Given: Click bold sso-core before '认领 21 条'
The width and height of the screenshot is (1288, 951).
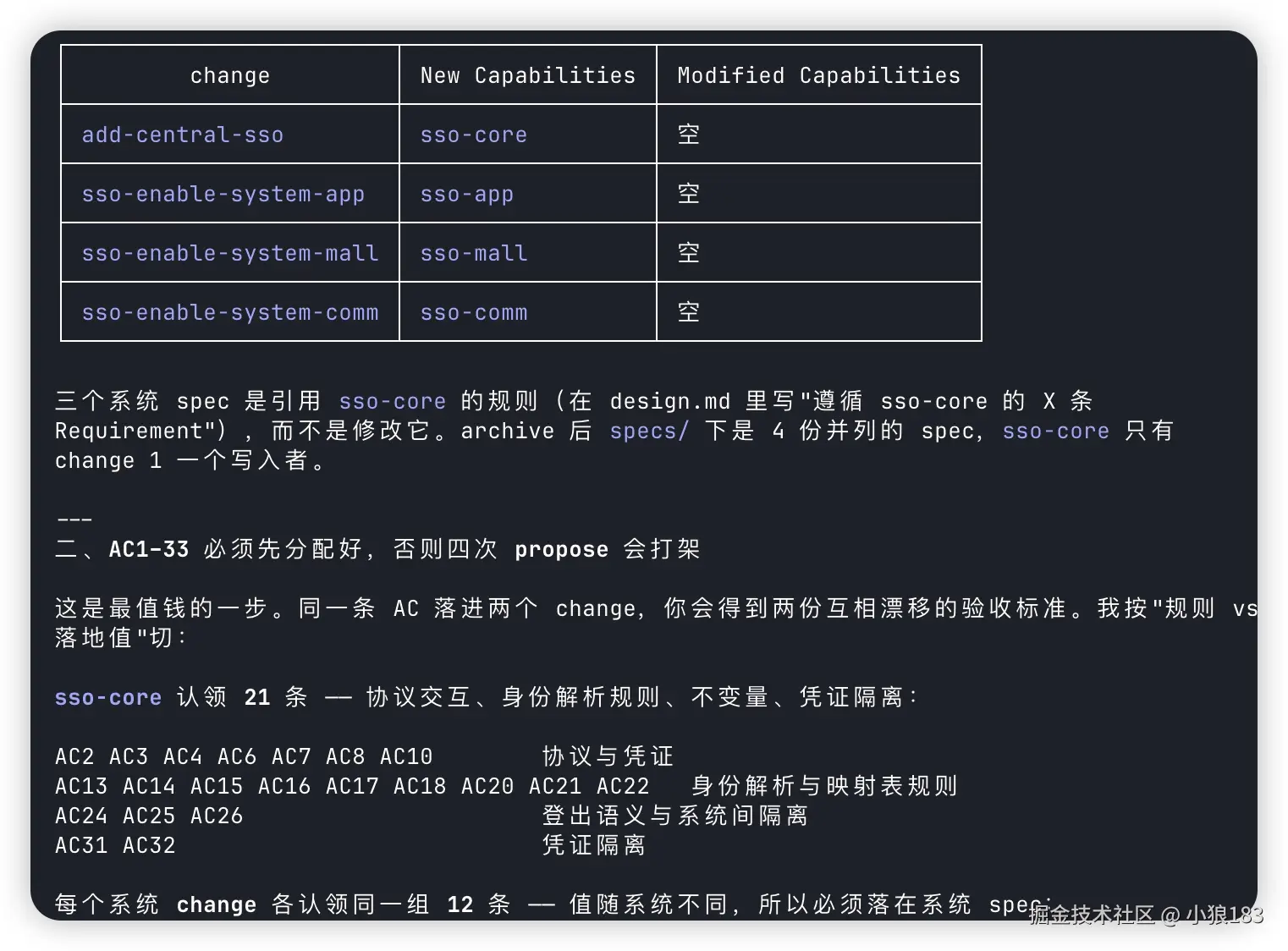Looking at the screenshot, I should pyautogui.click(x=108, y=697).
